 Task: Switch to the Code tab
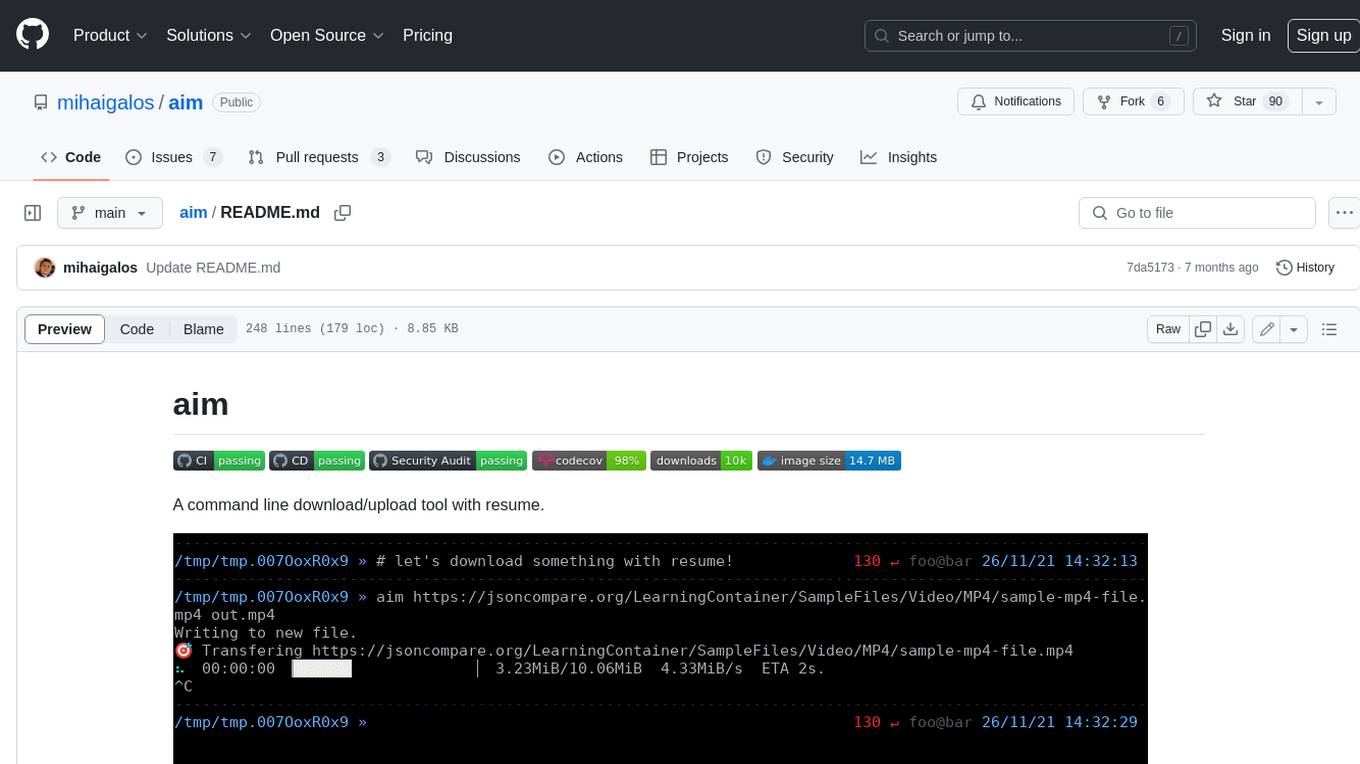(x=71, y=157)
